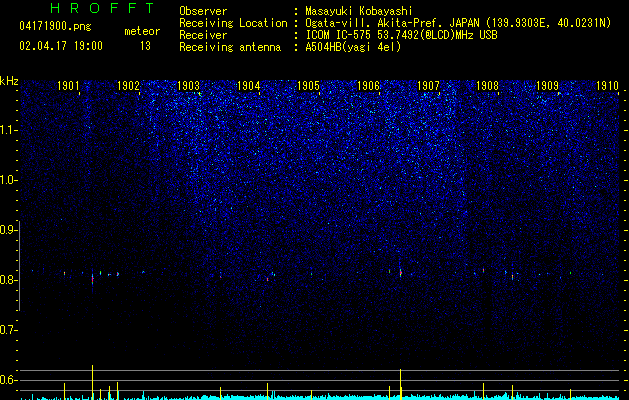Click the 0.7 kHz axis label
629x400 pixels.
coord(8,330)
